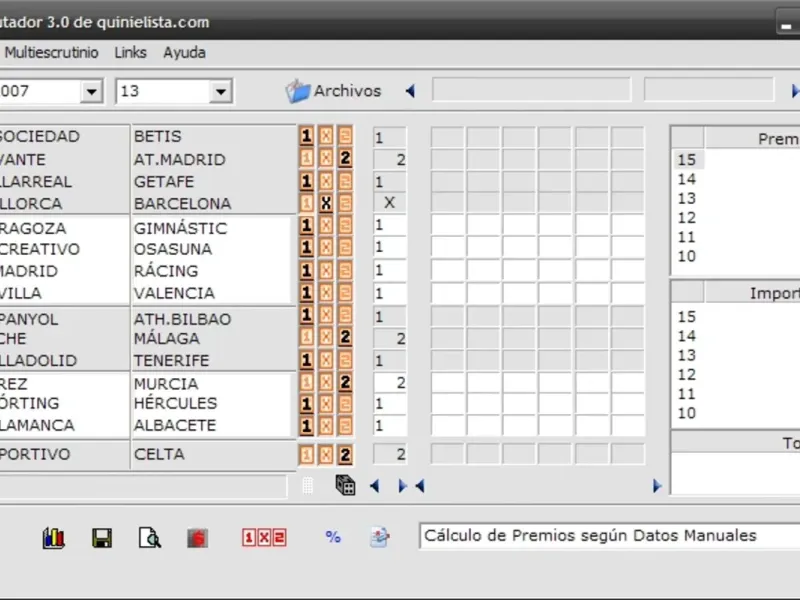
Task: Open the Ayuda menu
Action: click(184, 53)
